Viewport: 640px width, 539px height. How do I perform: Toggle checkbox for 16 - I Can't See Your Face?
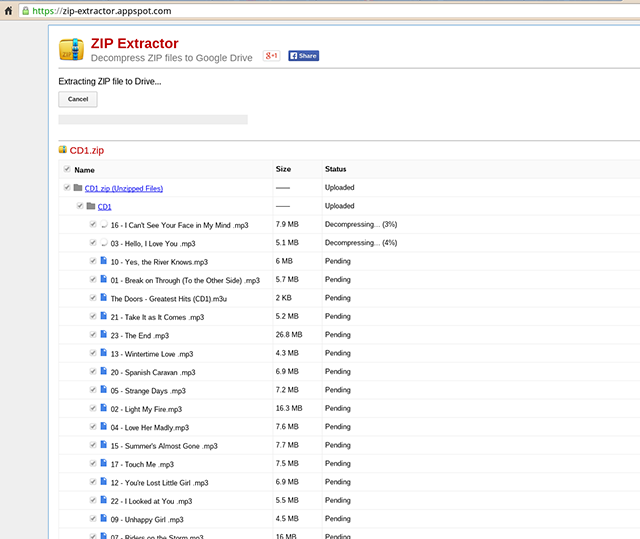pyautogui.click(x=93, y=224)
